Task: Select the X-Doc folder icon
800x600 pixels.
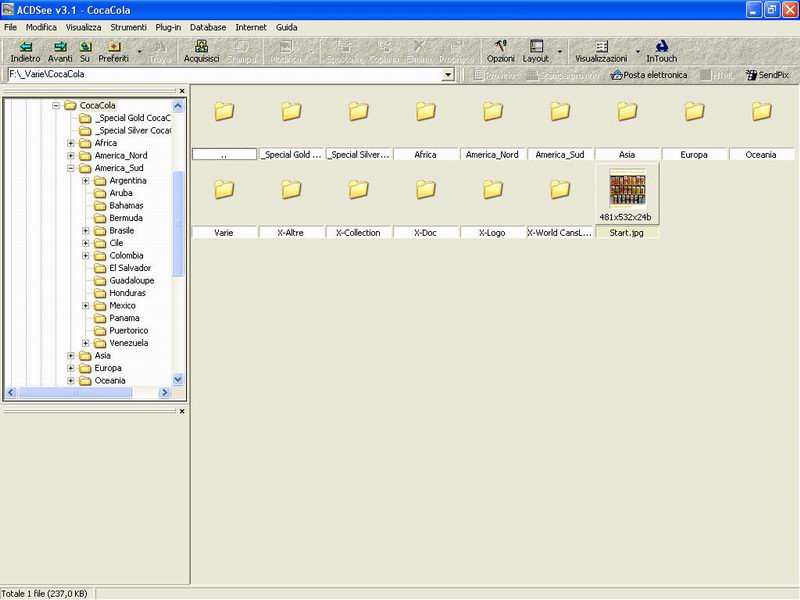Action: tap(426, 189)
